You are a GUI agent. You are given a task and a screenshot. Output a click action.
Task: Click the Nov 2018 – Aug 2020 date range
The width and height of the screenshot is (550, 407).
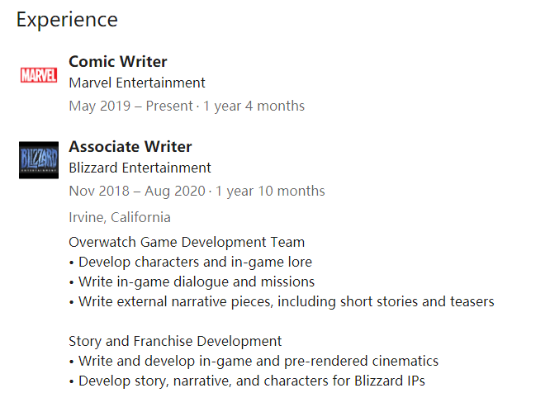(137, 191)
